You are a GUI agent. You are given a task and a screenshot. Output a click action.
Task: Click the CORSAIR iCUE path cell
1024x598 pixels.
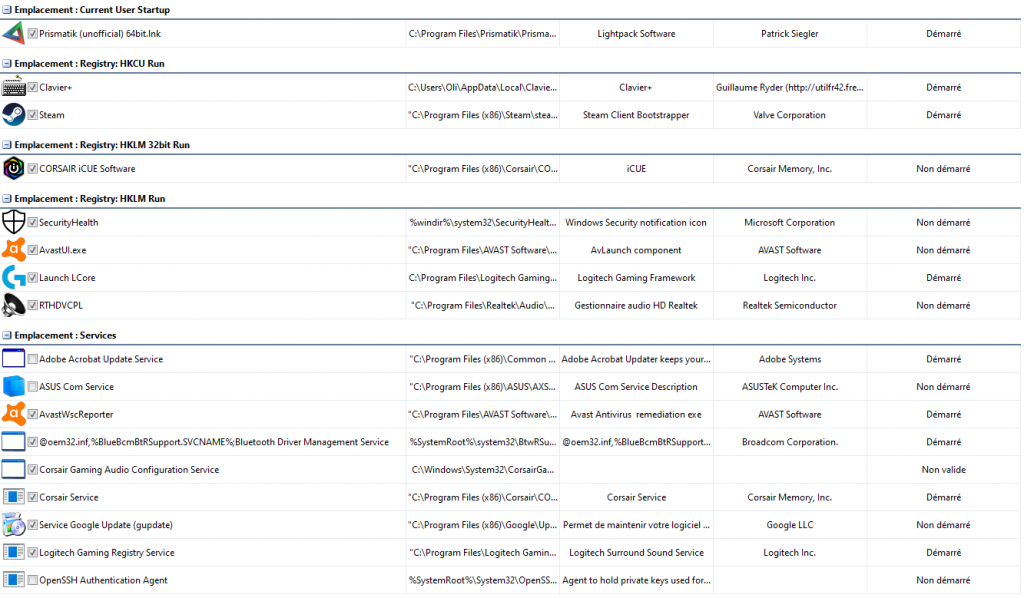[x=483, y=168]
